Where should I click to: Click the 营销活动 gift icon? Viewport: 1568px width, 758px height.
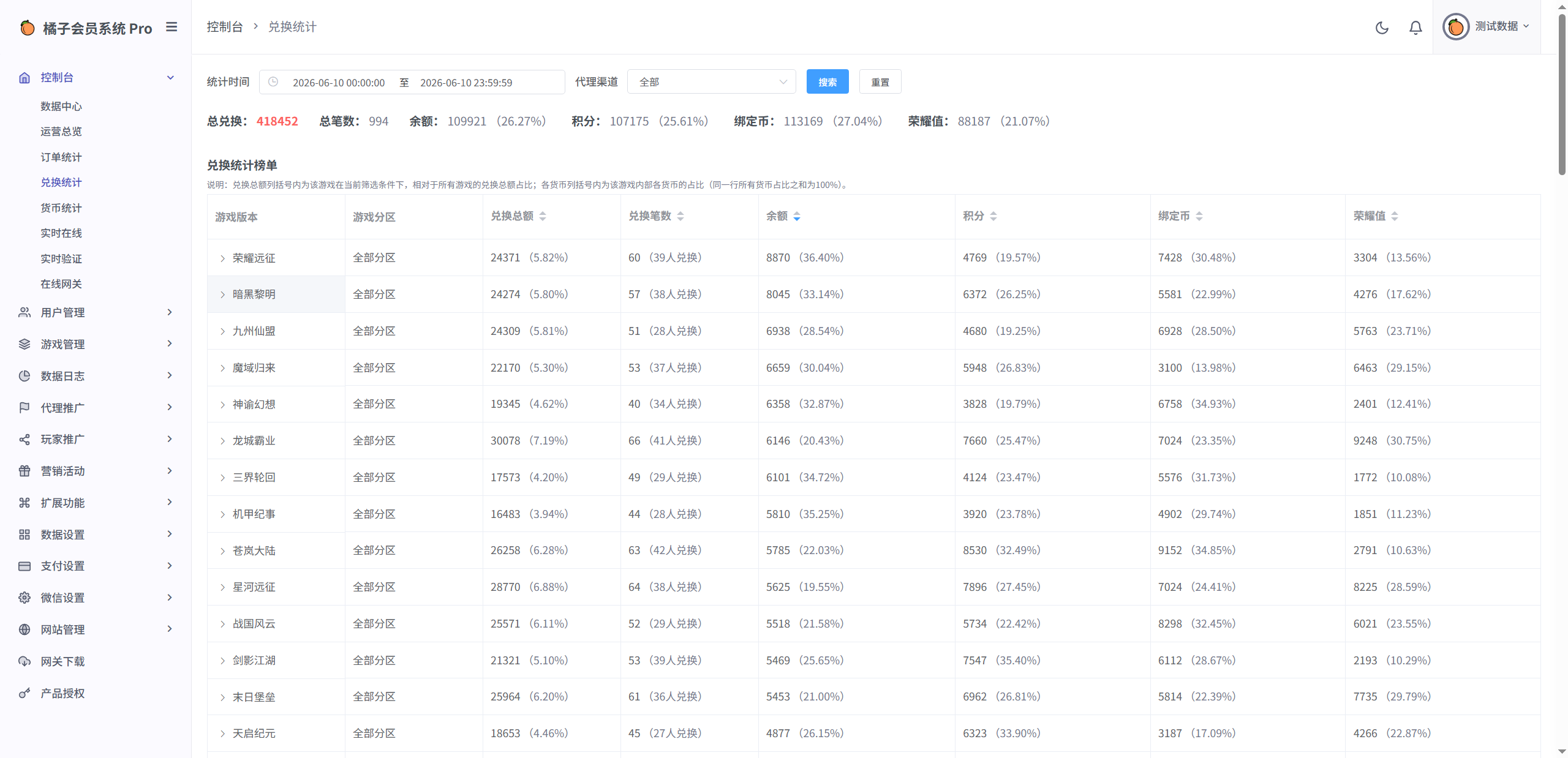pos(24,471)
